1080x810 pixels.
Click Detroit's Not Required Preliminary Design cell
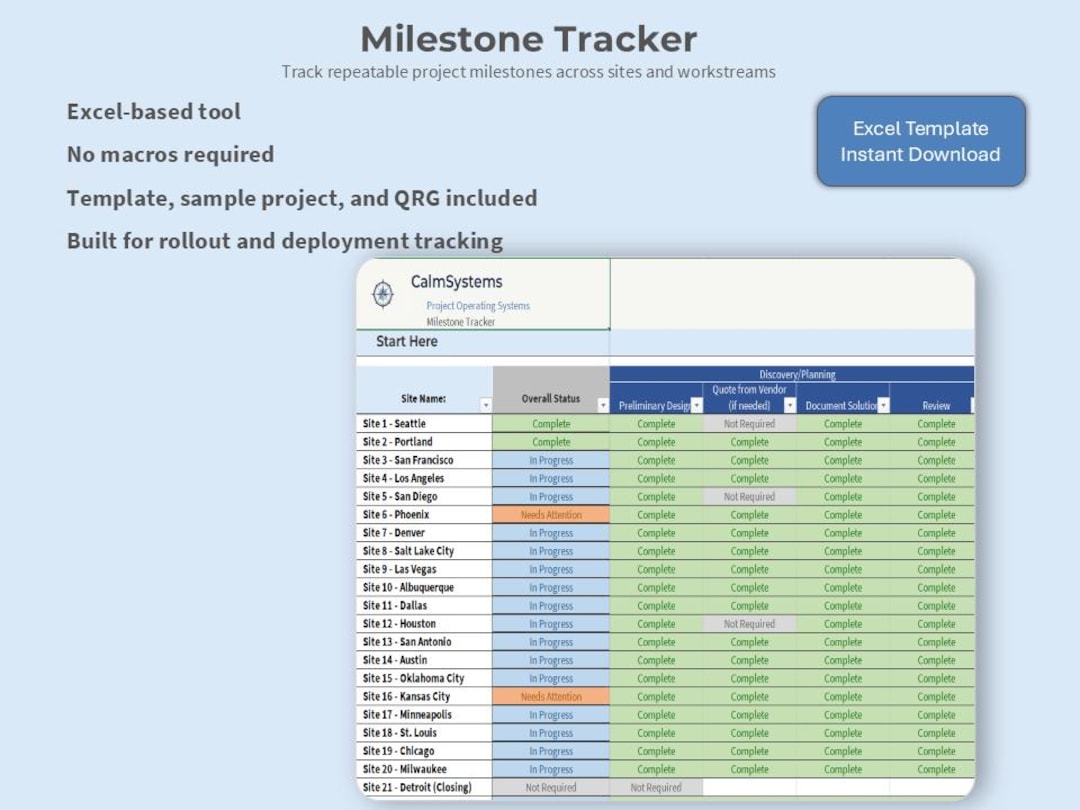coord(656,787)
